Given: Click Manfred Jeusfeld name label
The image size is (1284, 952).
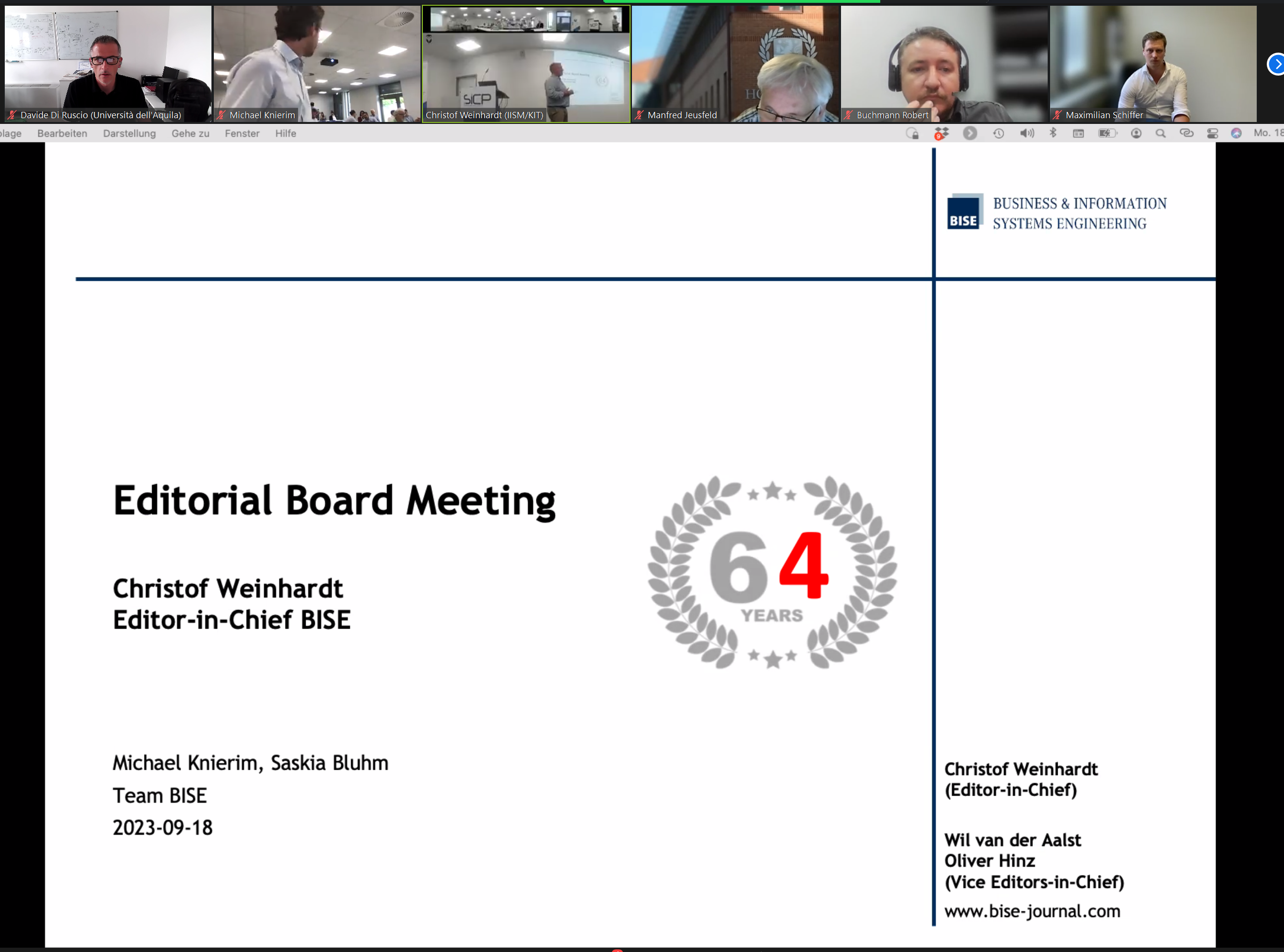Looking at the screenshot, I should point(682,115).
